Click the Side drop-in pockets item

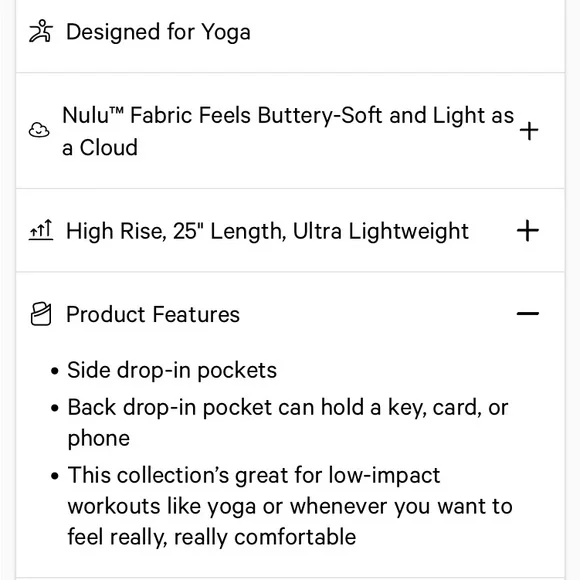[x=172, y=370]
